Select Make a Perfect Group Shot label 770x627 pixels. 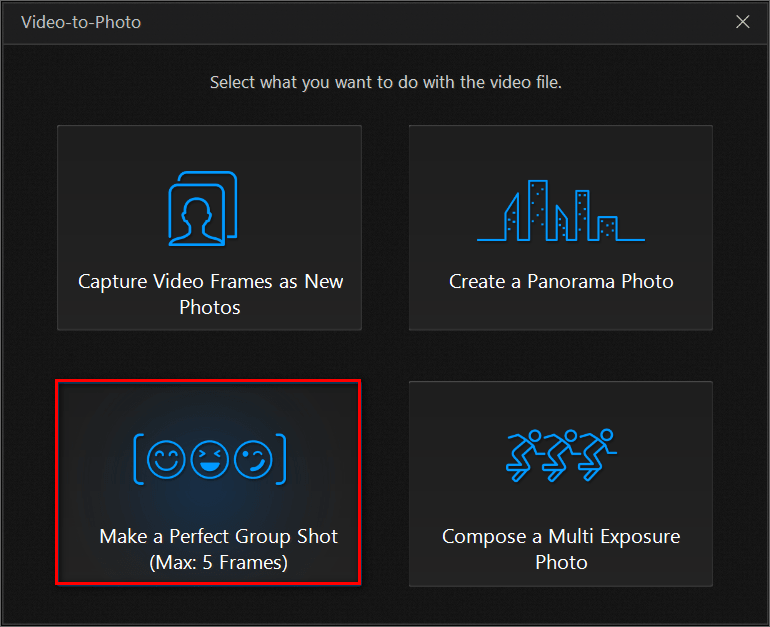(219, 536)
